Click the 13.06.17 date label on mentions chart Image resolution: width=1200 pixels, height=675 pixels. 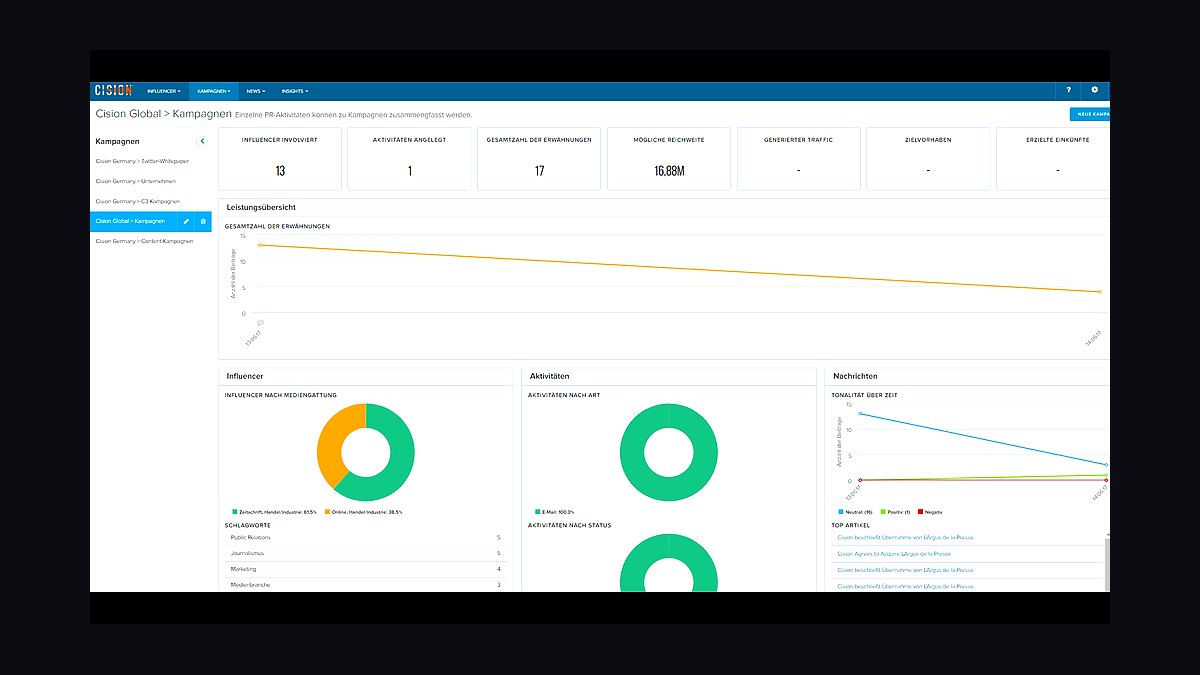[x=254, y=337]
